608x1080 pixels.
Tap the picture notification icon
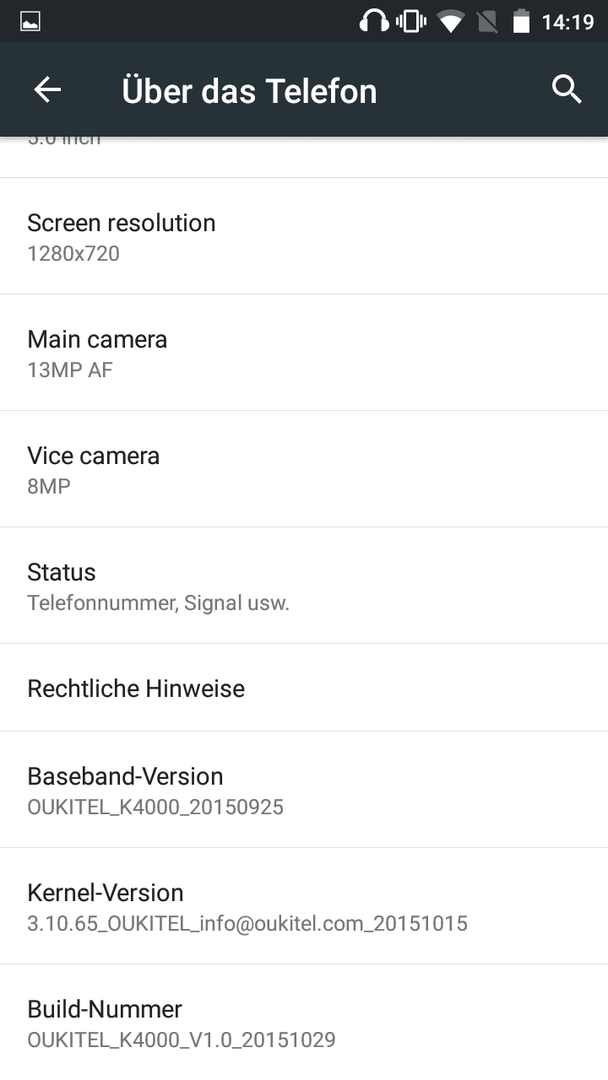pos(30,22)
